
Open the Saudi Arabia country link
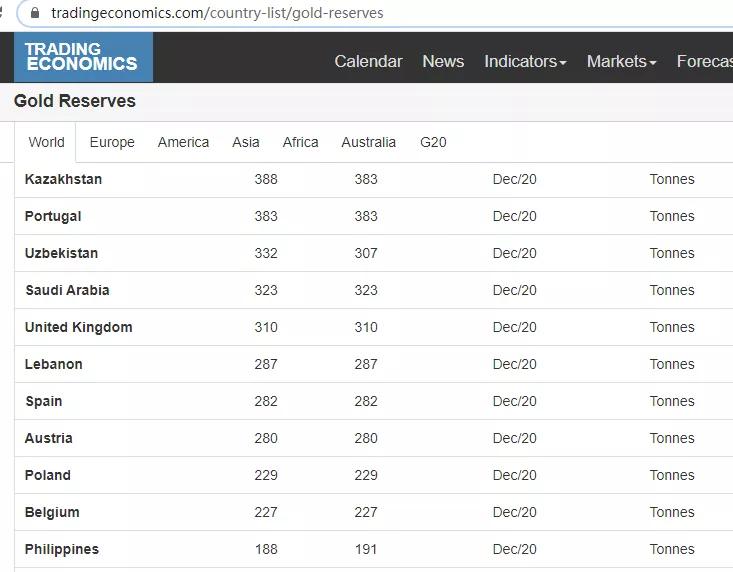[67, 290]
